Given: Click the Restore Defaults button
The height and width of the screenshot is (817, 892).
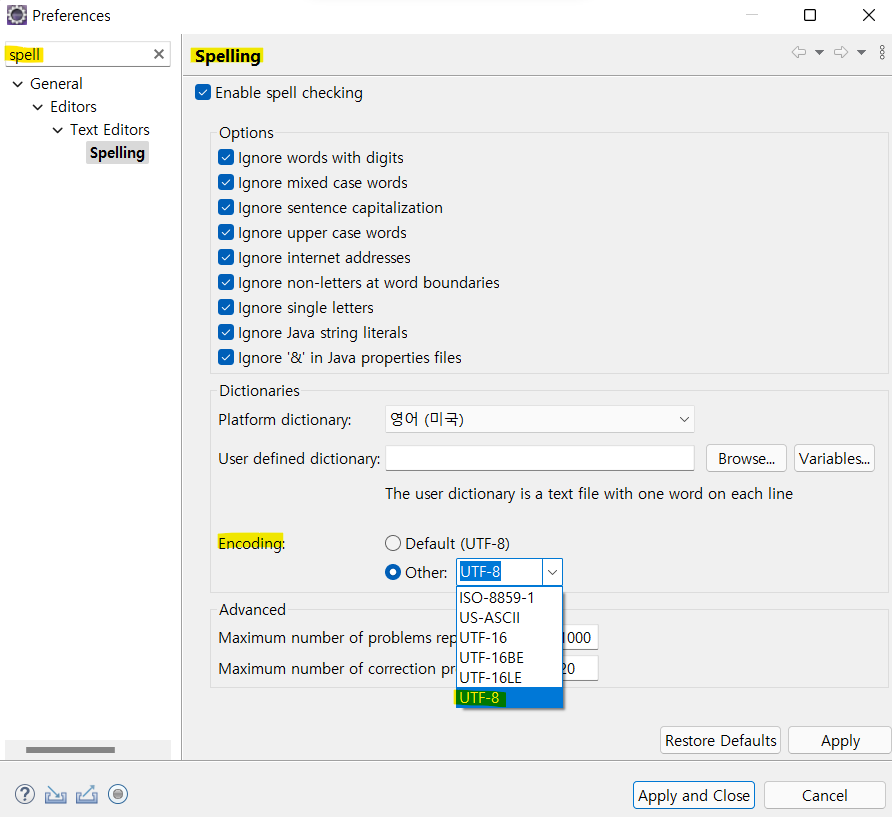Looking at the screenshot, I should [x=720, y=740].
